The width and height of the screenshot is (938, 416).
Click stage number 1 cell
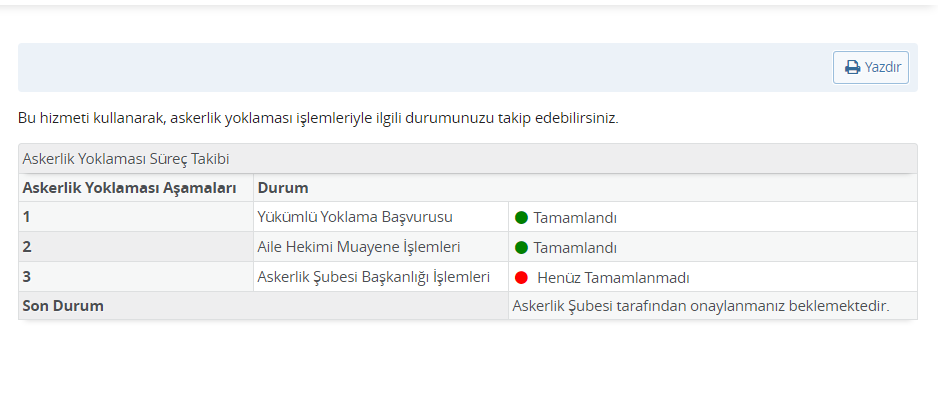tap(136, 217)
